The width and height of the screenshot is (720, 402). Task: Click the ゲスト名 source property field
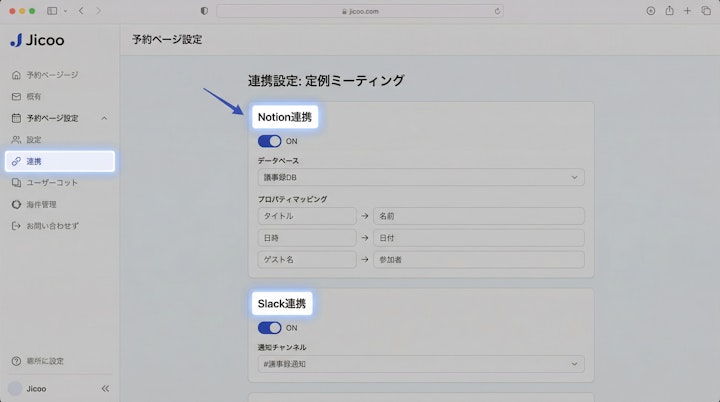coord(307,260)
